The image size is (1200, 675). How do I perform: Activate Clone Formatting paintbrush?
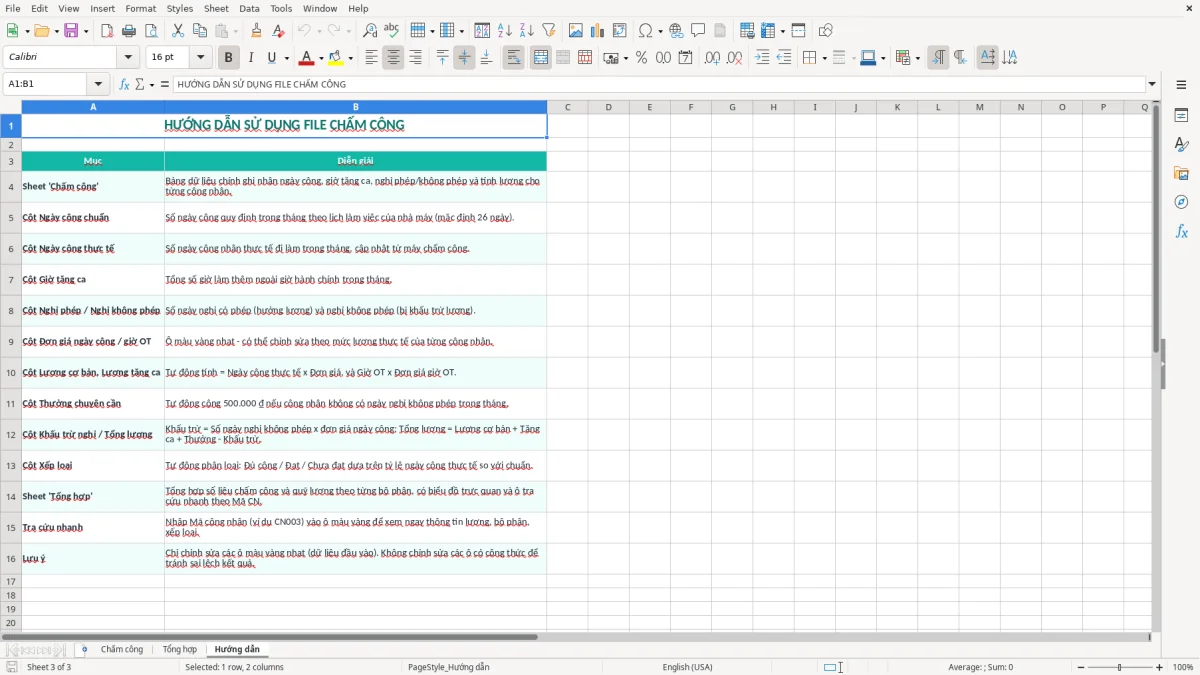[257, 31]
